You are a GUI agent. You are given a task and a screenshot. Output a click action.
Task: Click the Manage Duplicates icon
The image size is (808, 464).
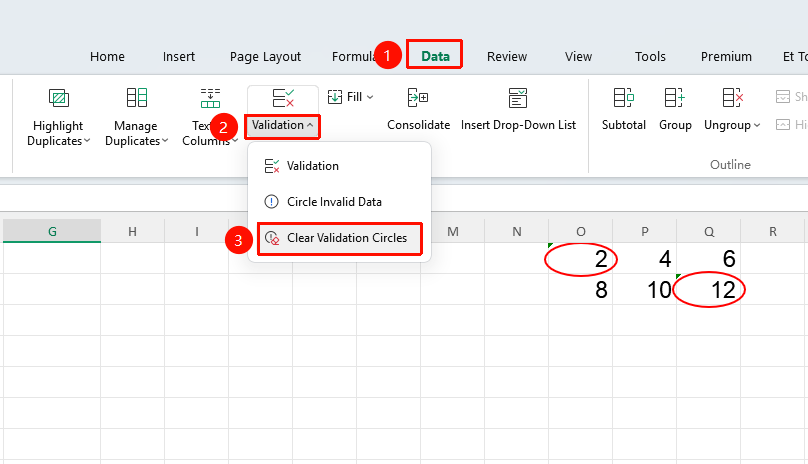tap(137, 97)
